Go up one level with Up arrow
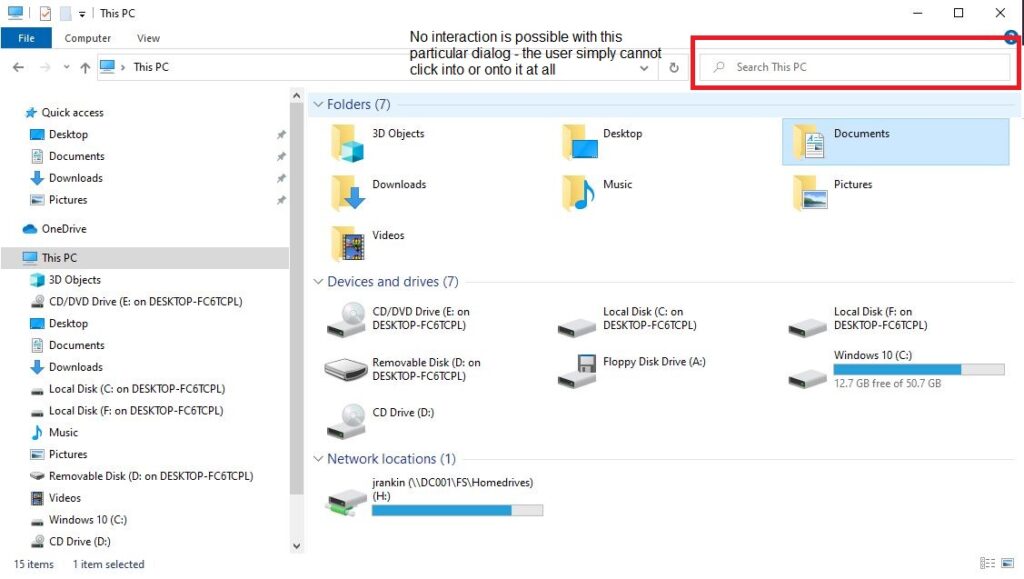The height and width of the screenshot is (579, 1024). (x=85, y=68)
